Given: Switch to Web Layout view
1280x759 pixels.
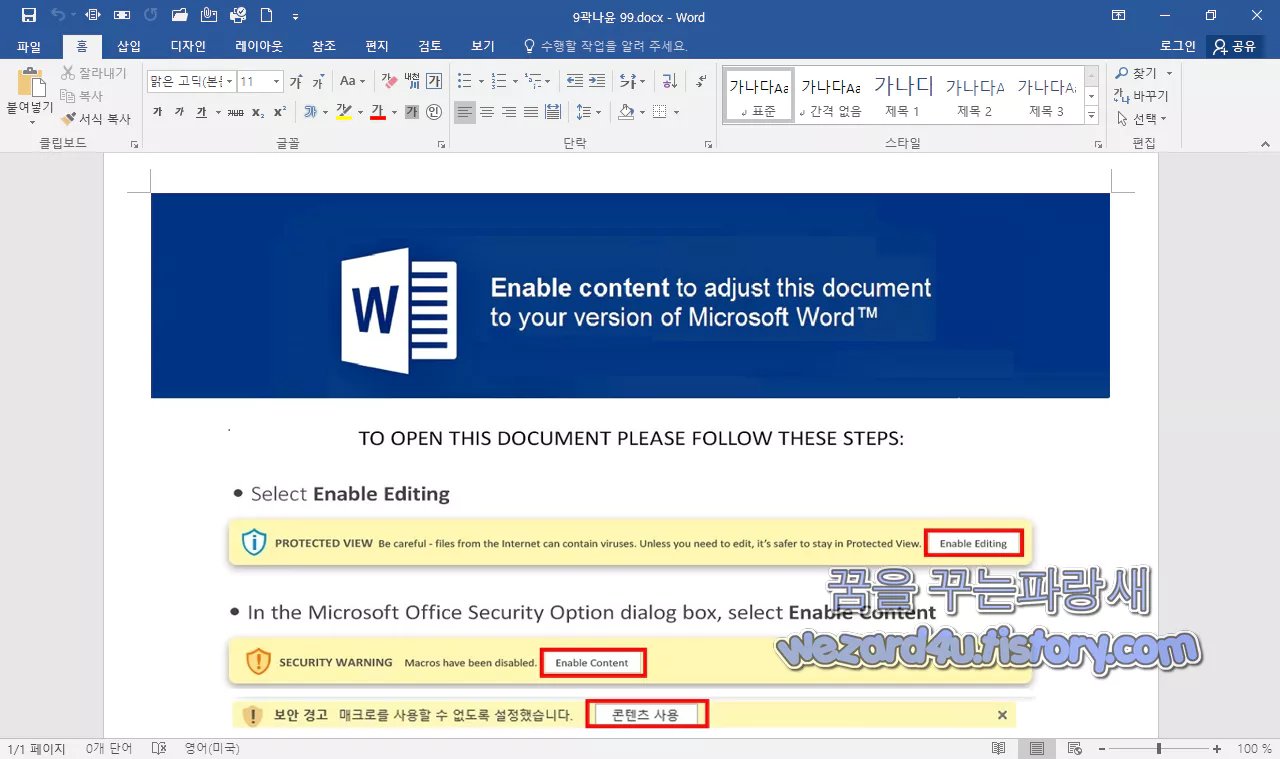Looking at the screenshot, I should (1074, 748).
